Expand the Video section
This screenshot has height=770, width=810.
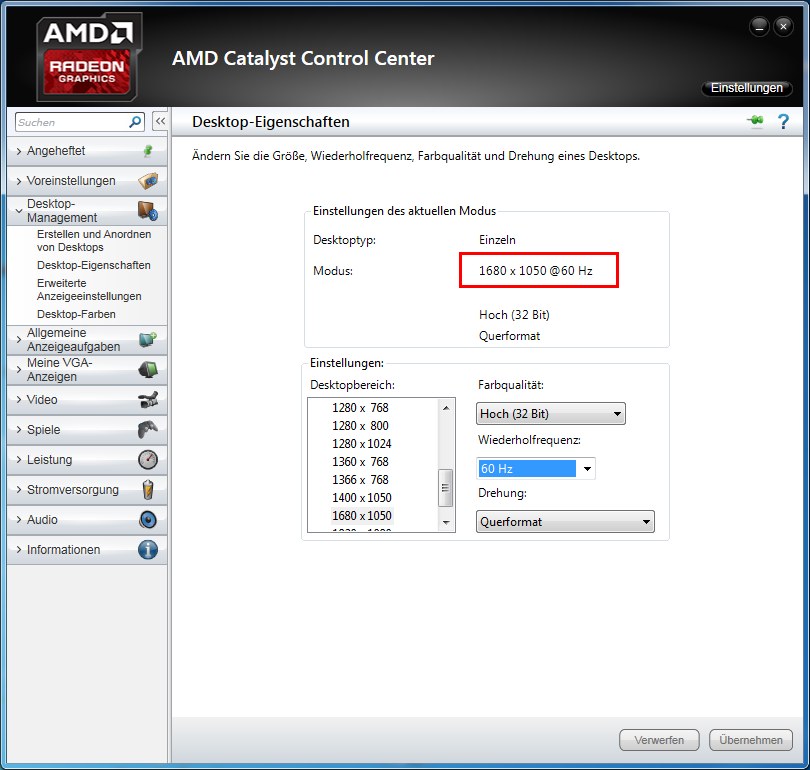19,399
